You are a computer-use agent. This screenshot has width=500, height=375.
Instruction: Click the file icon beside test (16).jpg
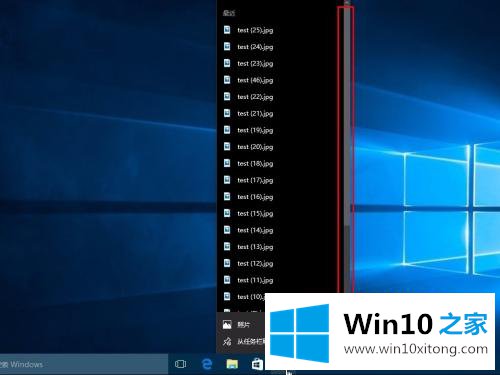click(227, 196)
